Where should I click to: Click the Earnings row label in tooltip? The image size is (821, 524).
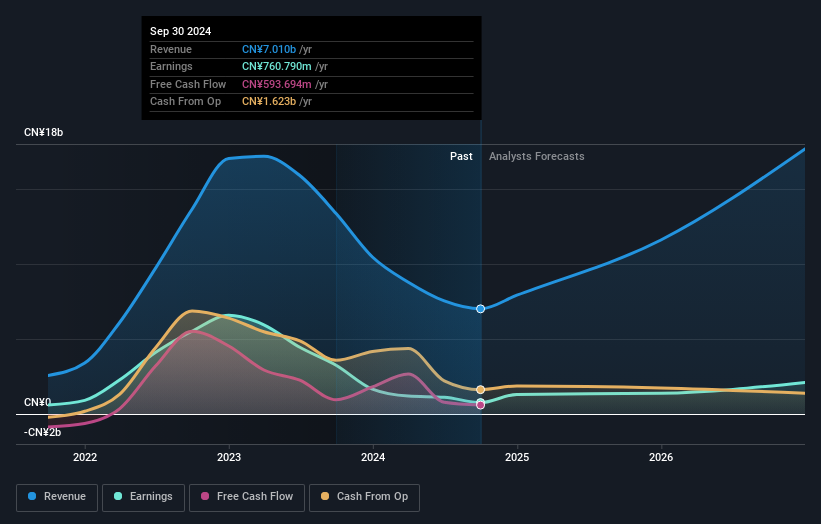171,66
